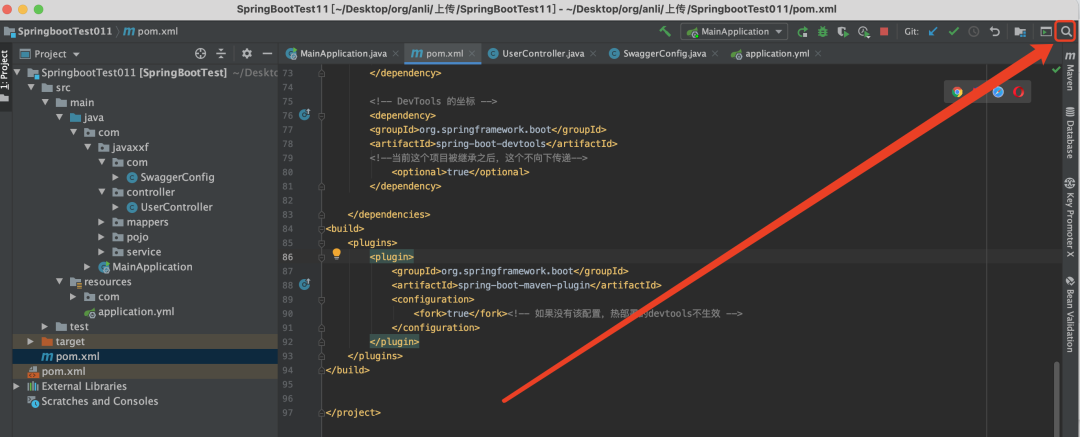Click the Run Anything icon in toolbar
The width and height of the screenshot is (1080, 437).
click(x=1046, y=32)
